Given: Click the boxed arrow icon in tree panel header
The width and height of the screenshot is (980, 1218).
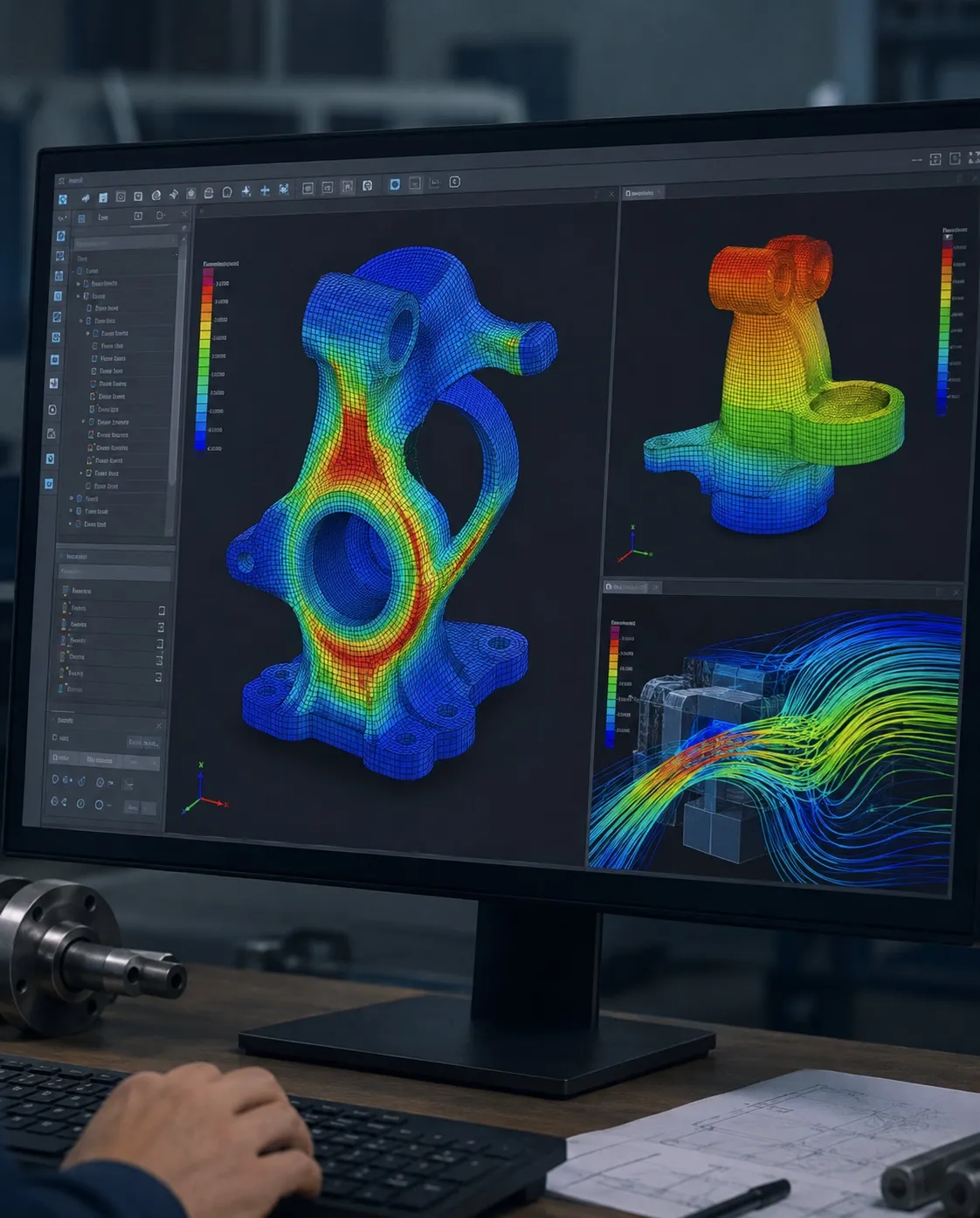Looking at the screenshot, I should click(x=138, y=216).
